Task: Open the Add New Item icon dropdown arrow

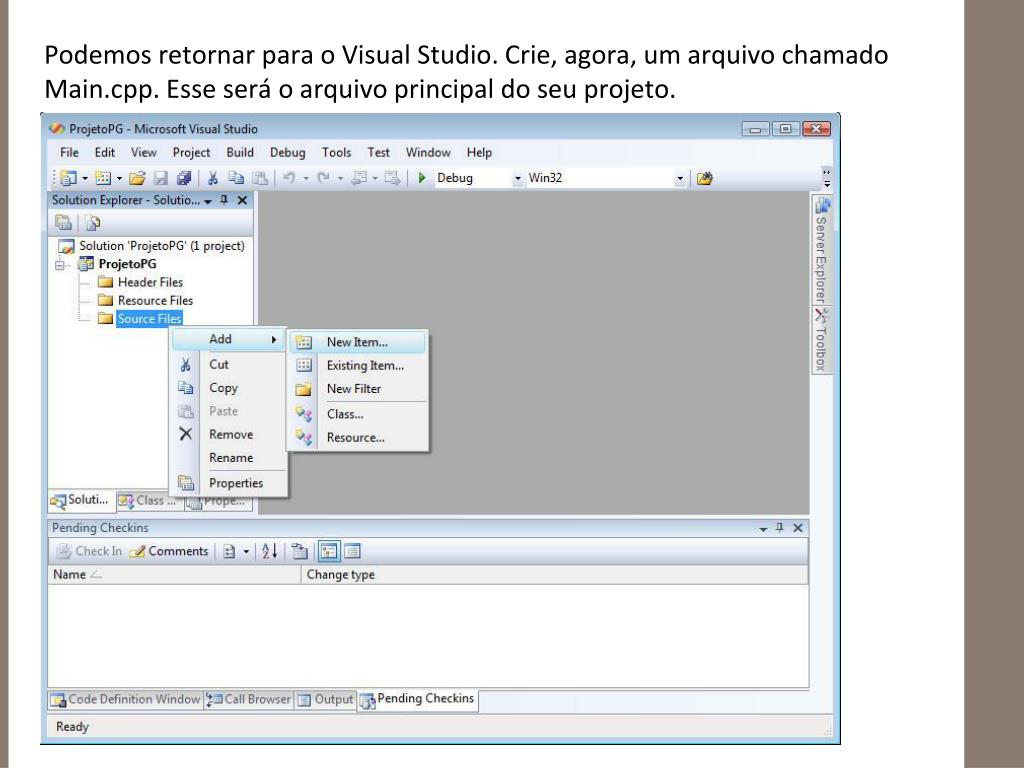Action: 119,178
